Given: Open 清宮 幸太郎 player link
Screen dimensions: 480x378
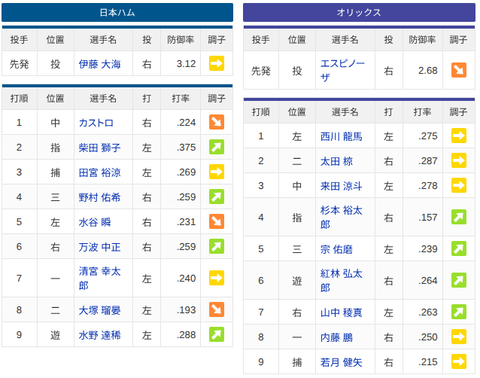Looking at the screenshot, I should tap(99, 278).
